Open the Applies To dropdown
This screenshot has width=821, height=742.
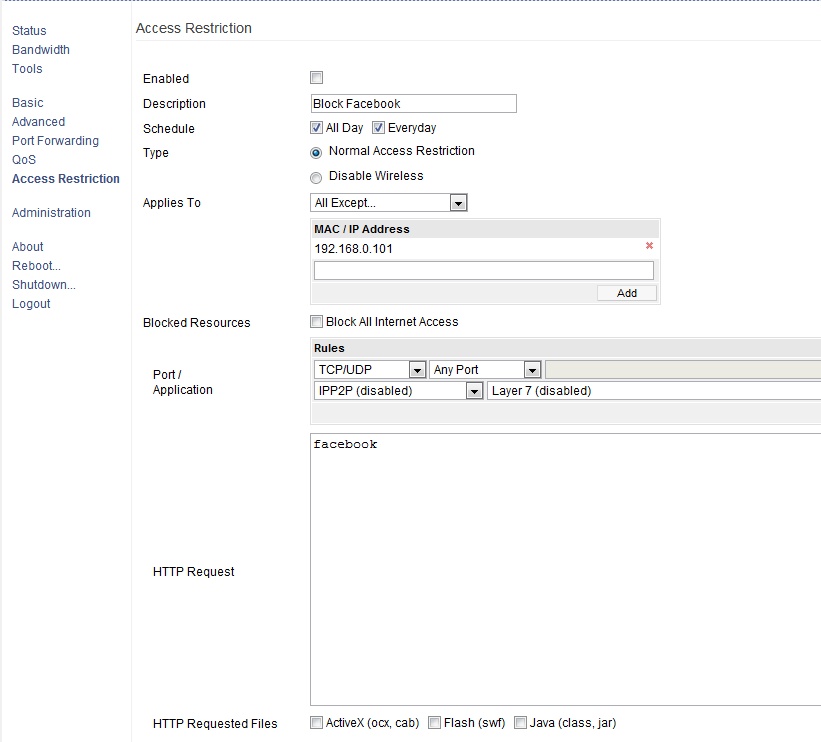point(389,203)
